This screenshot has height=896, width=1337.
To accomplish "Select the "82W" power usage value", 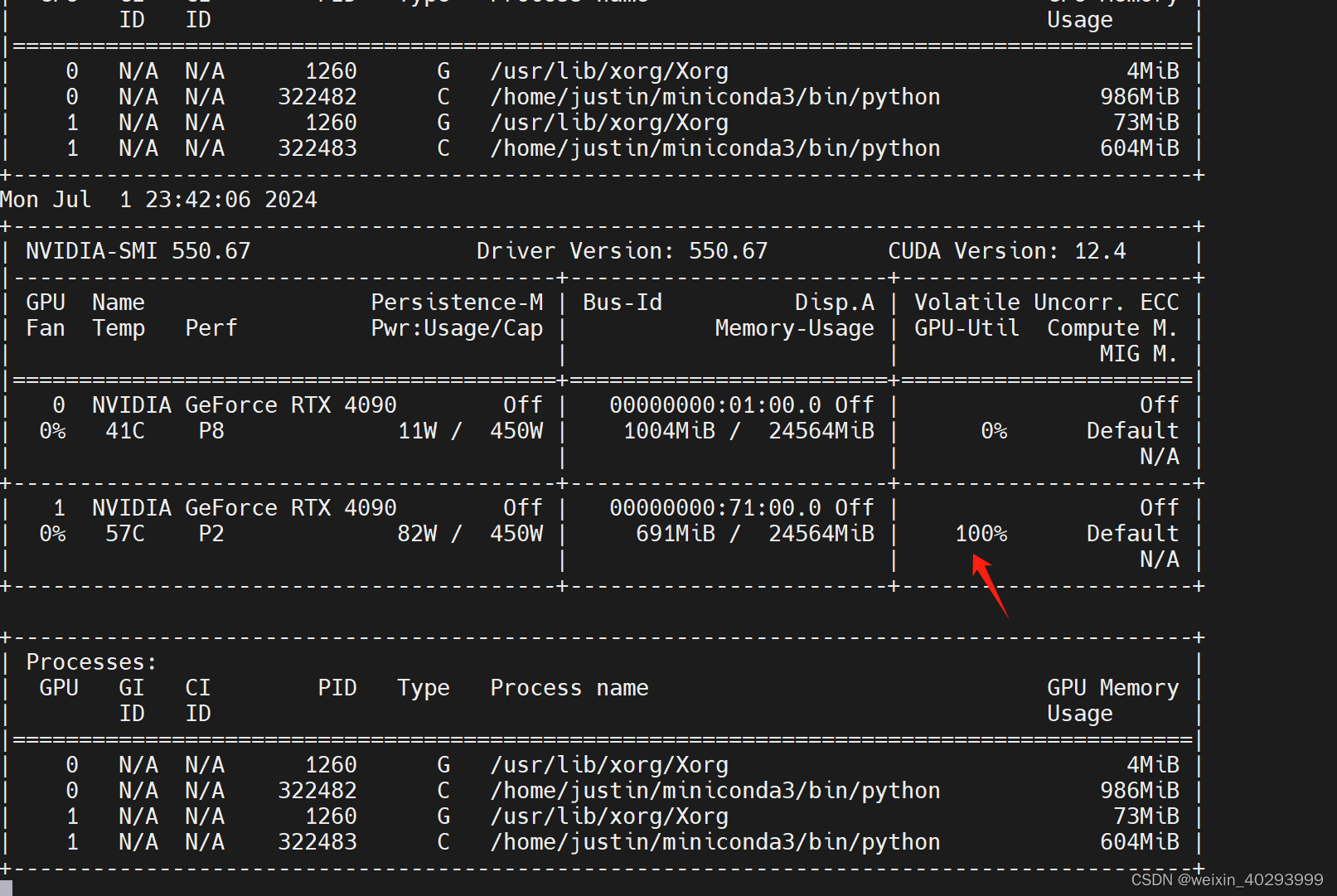I will (x=418, y=534).
